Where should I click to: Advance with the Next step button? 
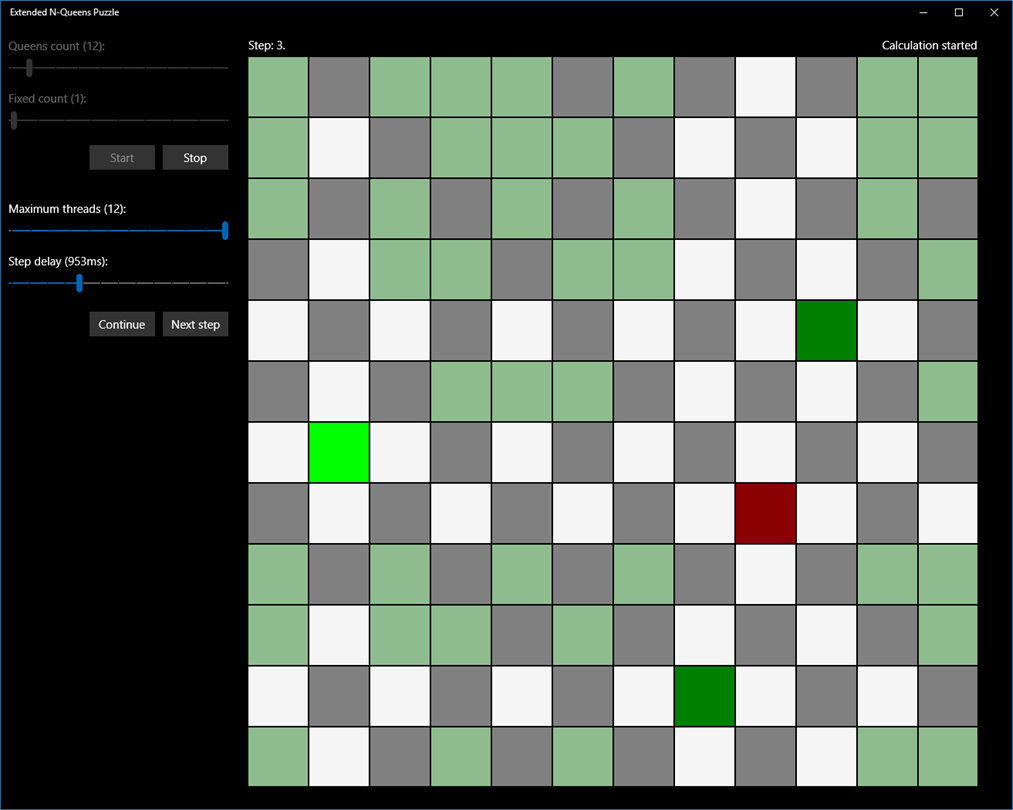tap(195, 324)
